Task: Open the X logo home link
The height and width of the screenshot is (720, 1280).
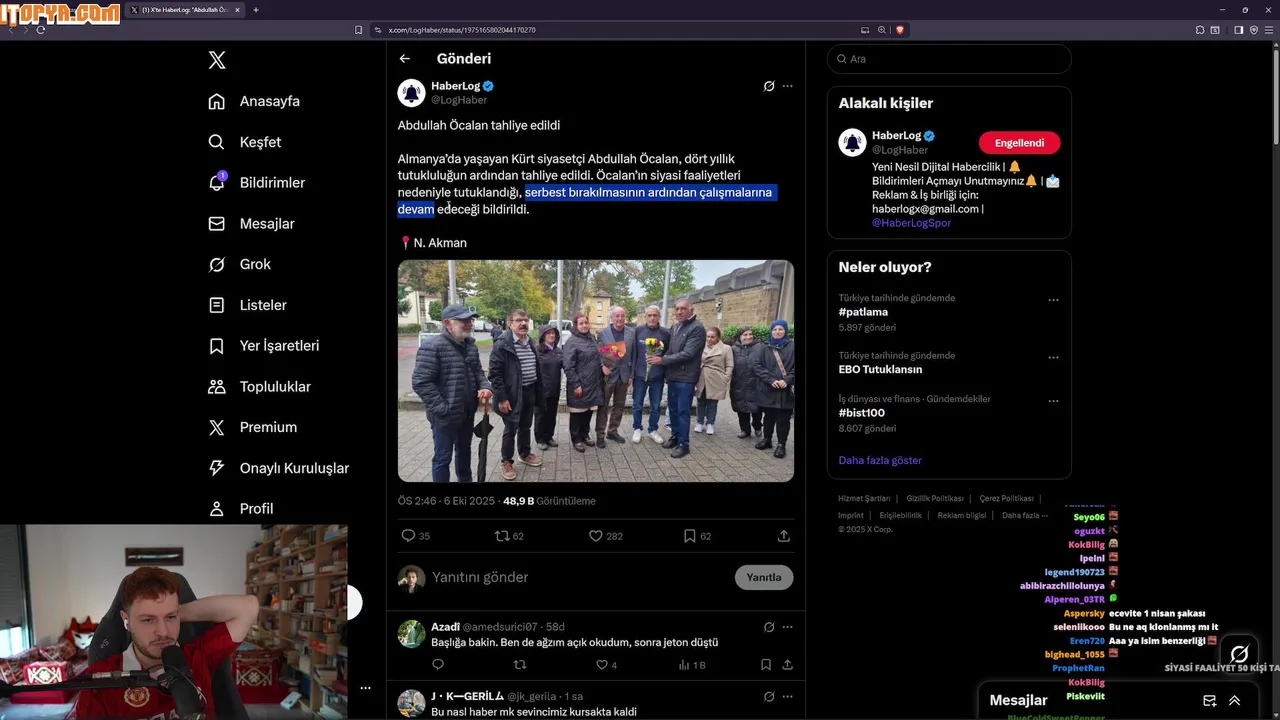Action: click(x=217, y=60)
